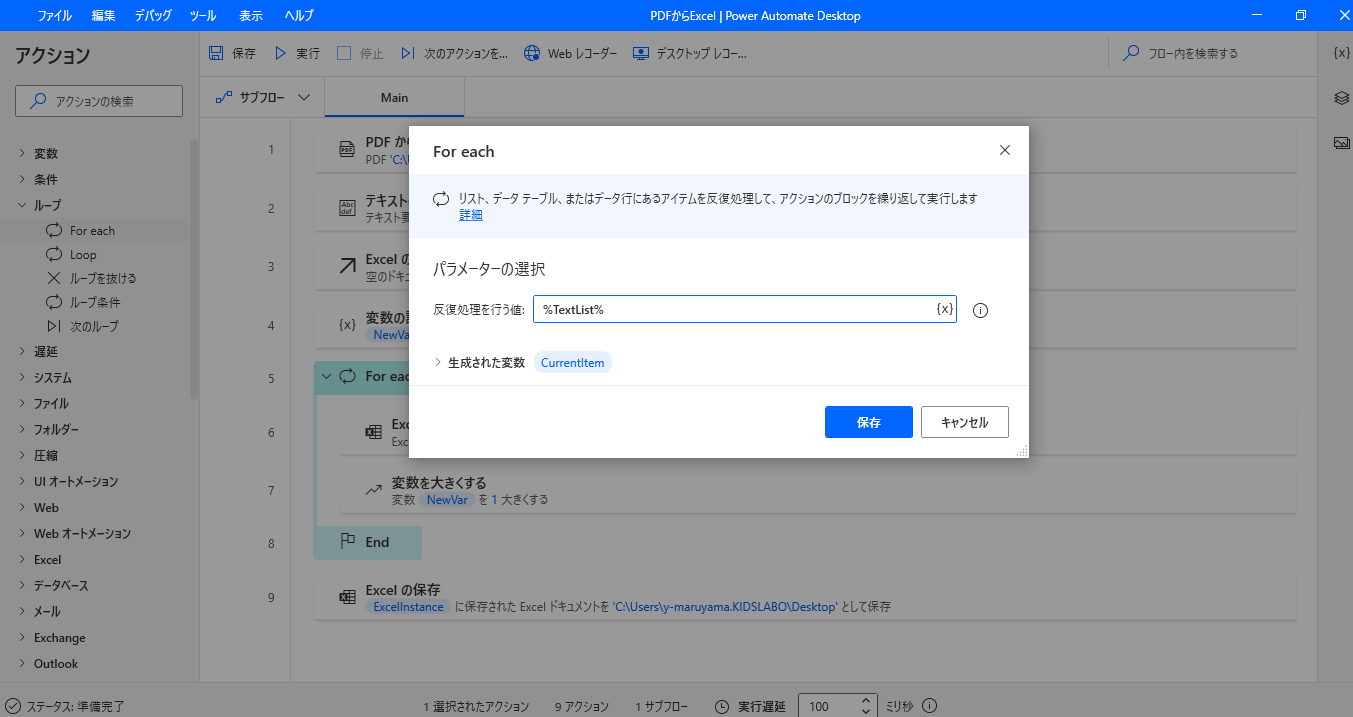The width and height of the screenshot is (1353, 717).
Task: Expand the Excel category
Action: click(22, 559)
